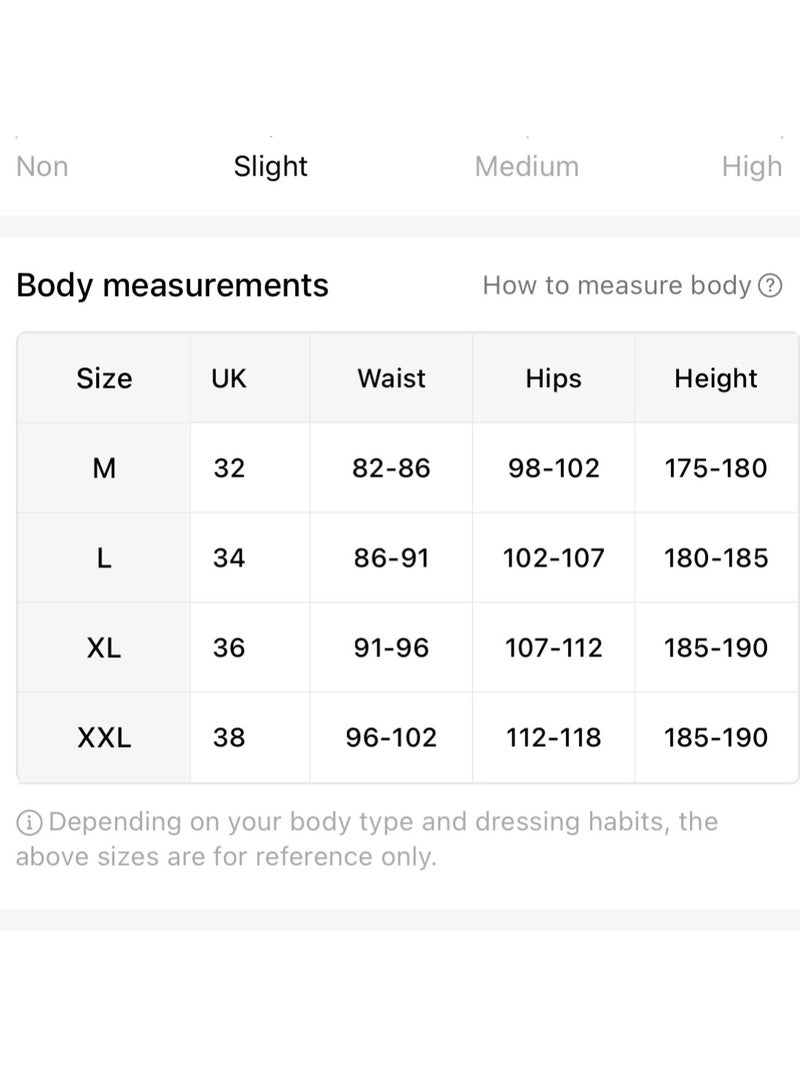Select the Slight stretch level
The width and height of the screenshot is (800, 1091).
(271, 167)
